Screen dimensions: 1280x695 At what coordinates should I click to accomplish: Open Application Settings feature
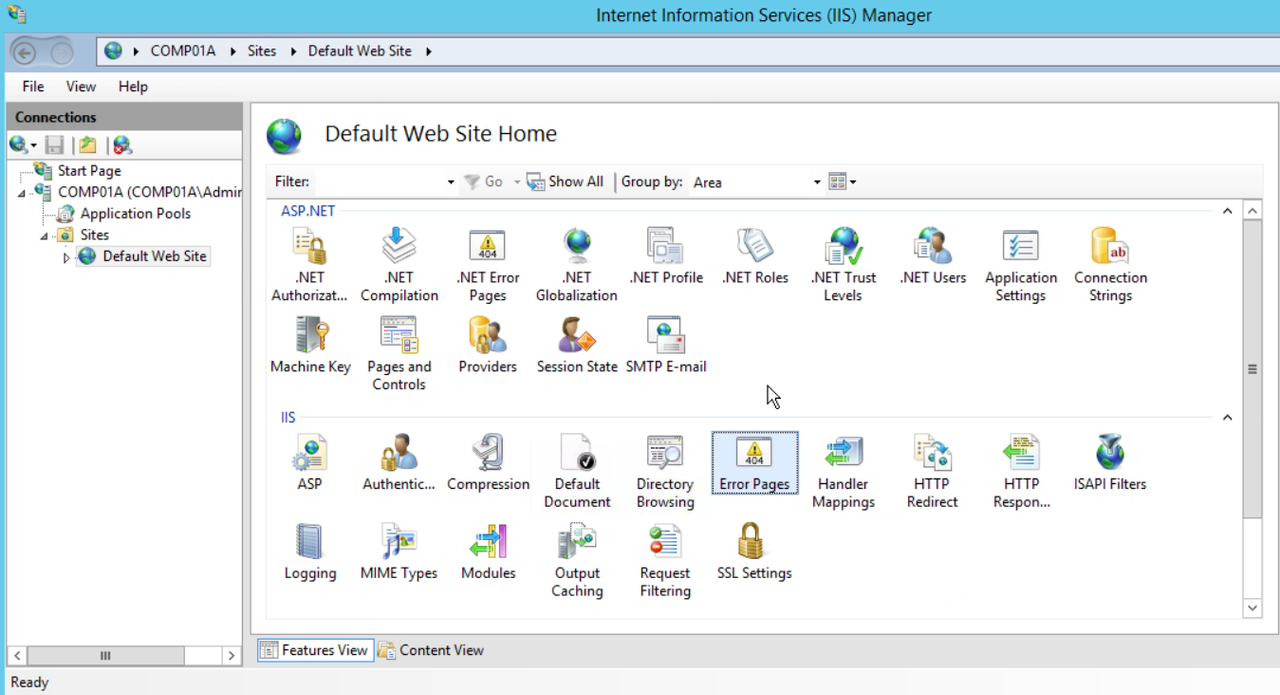pyautogui.click(x=1021, y=265)
